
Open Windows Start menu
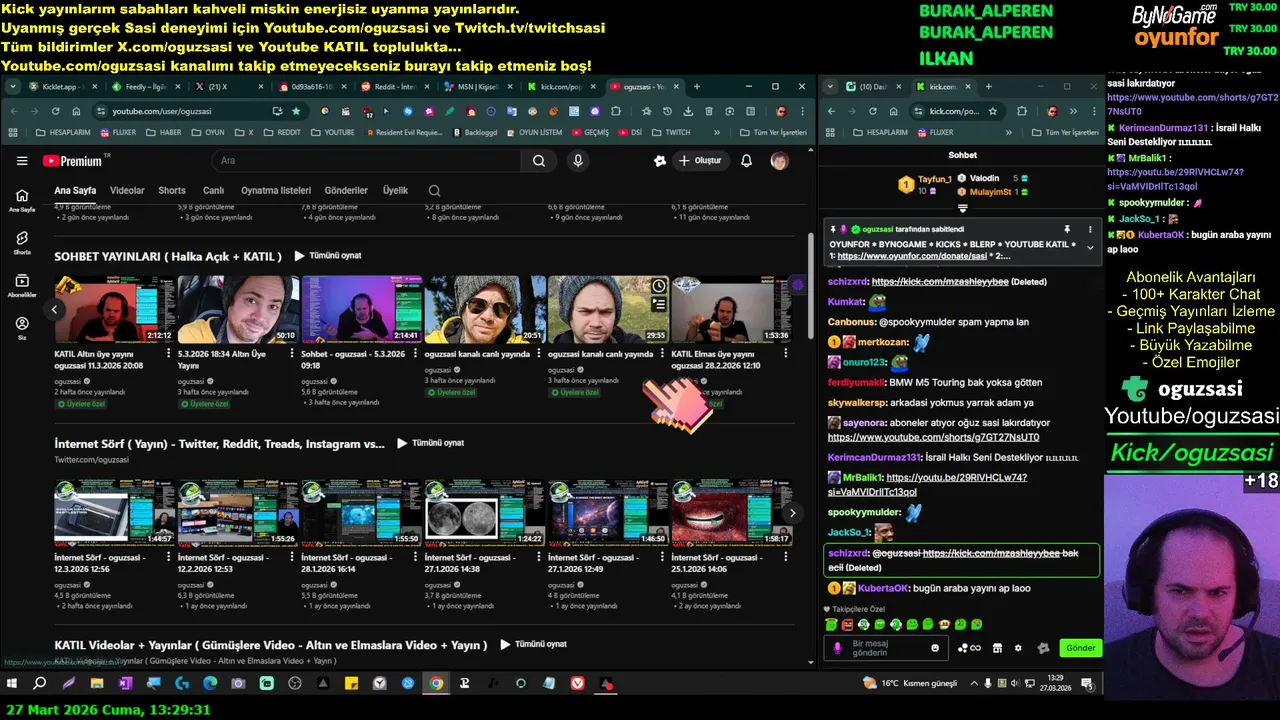12,684
